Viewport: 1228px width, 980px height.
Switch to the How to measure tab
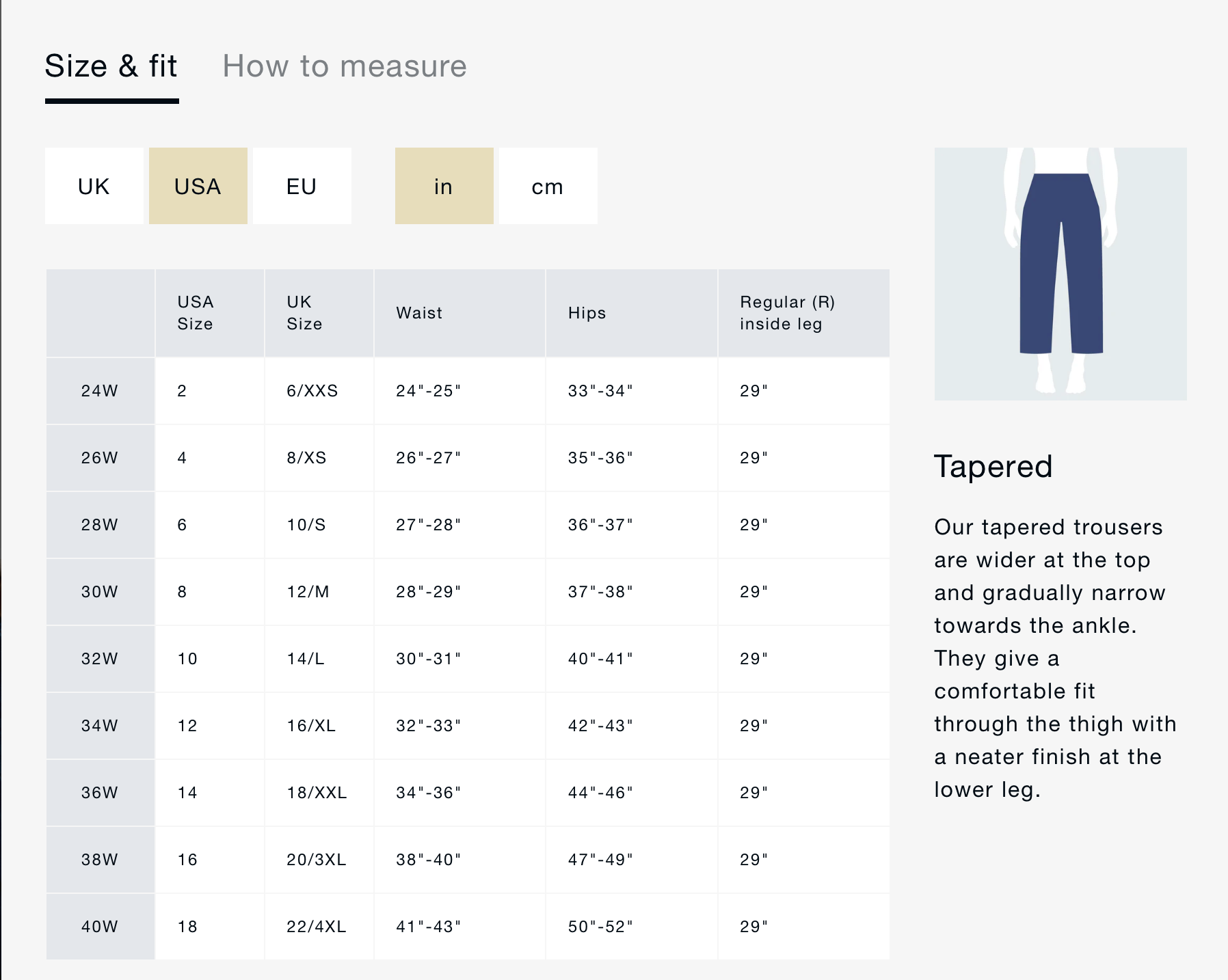(344, 66)
